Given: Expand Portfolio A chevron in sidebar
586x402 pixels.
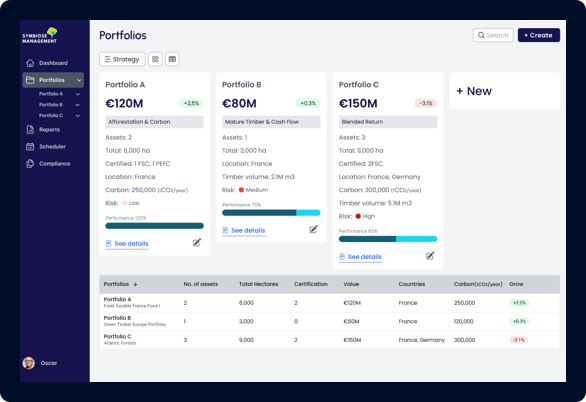Looking at the screenshot, I should pyautogui.click(x=78, y=94).
